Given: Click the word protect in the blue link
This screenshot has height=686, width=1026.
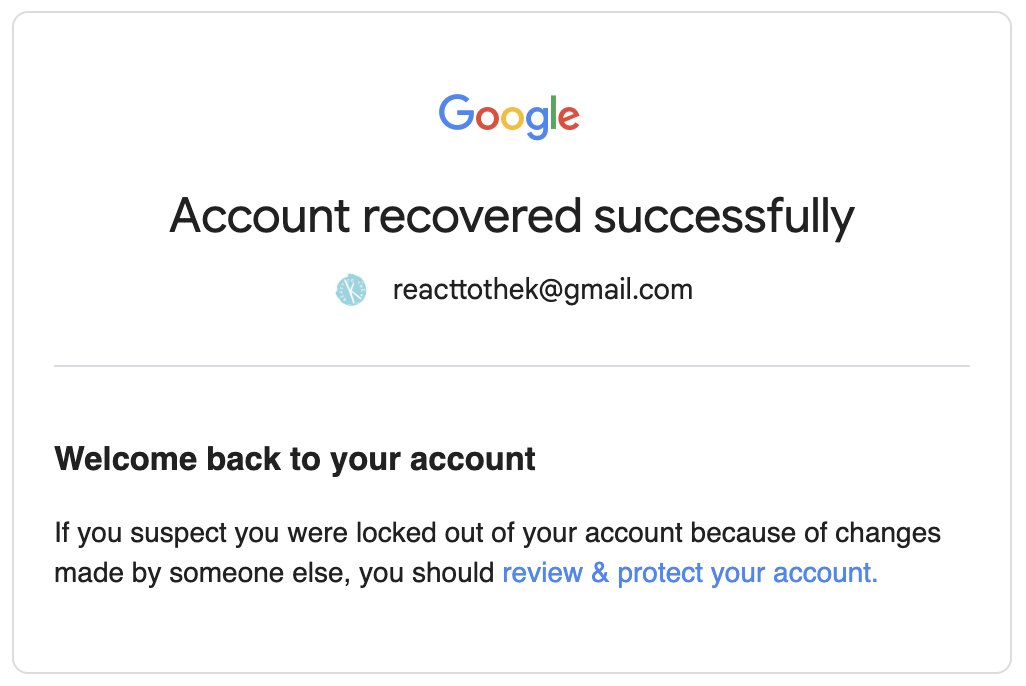Looking at the screenshot, I should tap(660, 573).
